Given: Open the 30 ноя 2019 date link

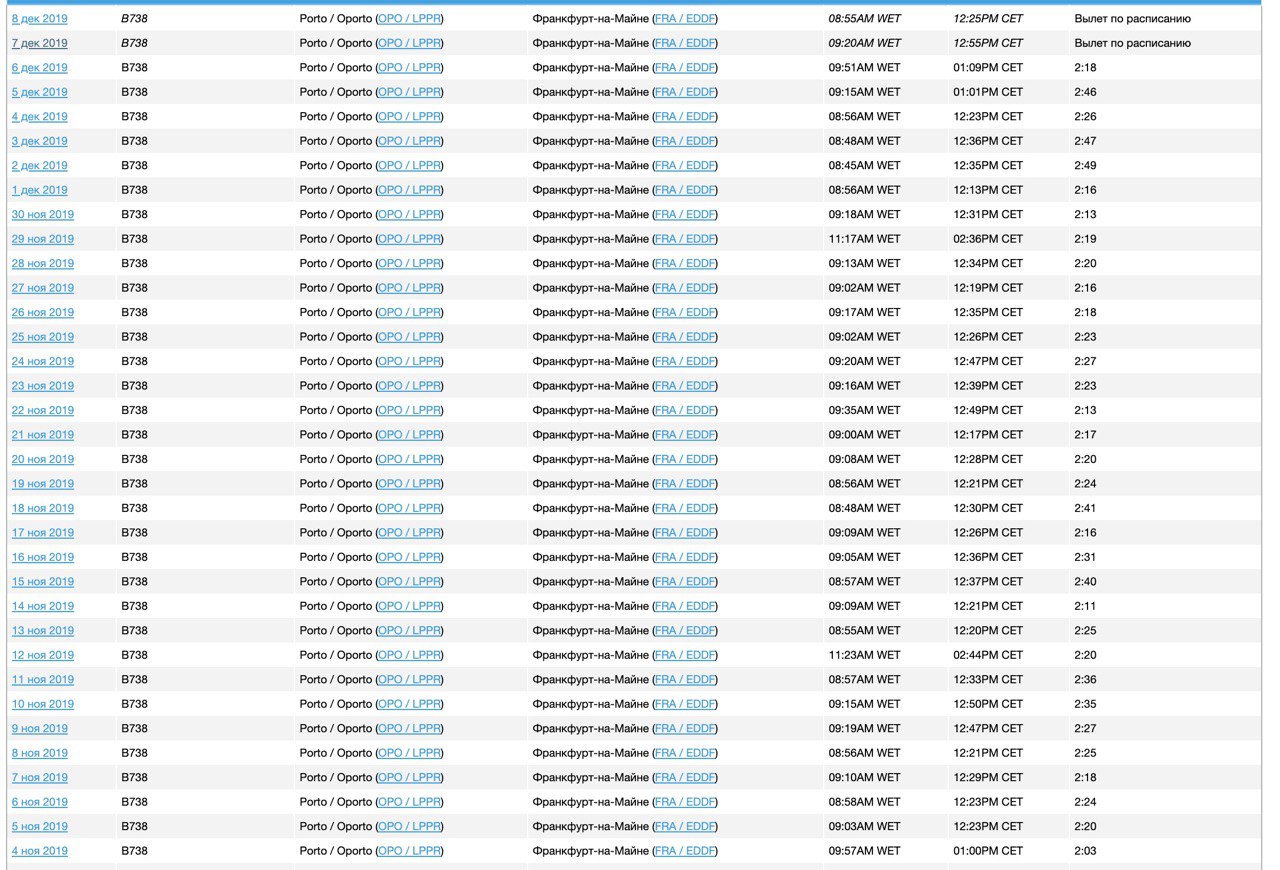Looking at the screenshot, I should tap(43, 215).
